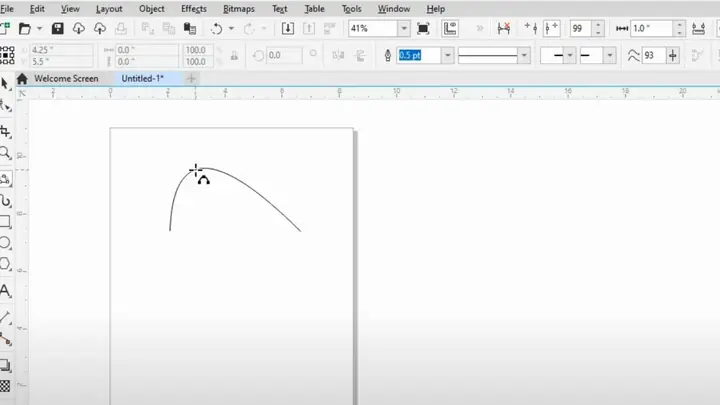This screenshot has height=405, width=720.
Task: Click the home icon tab
Action: point(22,79)
